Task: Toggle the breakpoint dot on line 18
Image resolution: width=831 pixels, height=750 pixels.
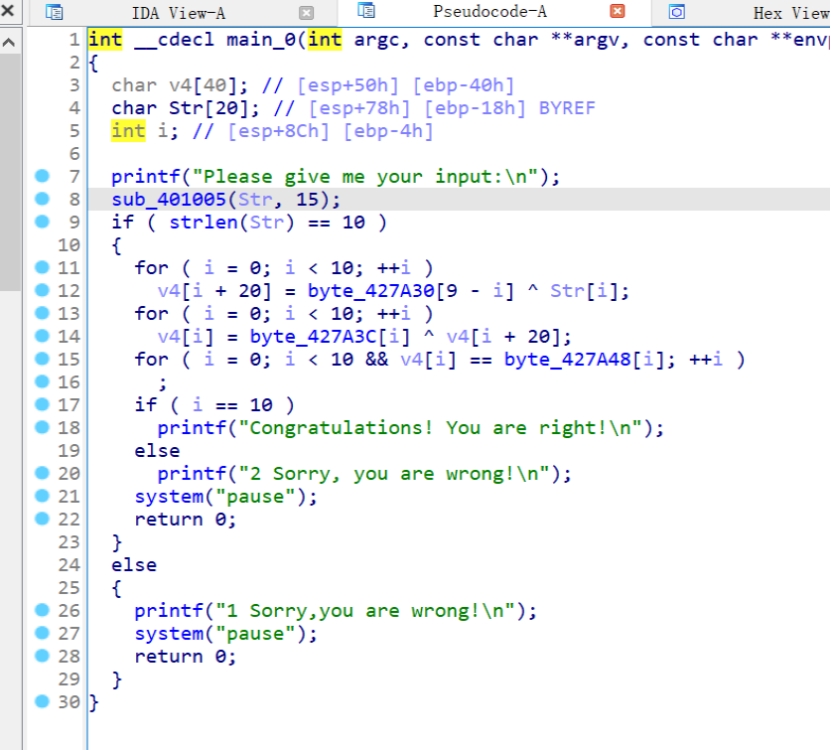Action: [x=42, y=427]
